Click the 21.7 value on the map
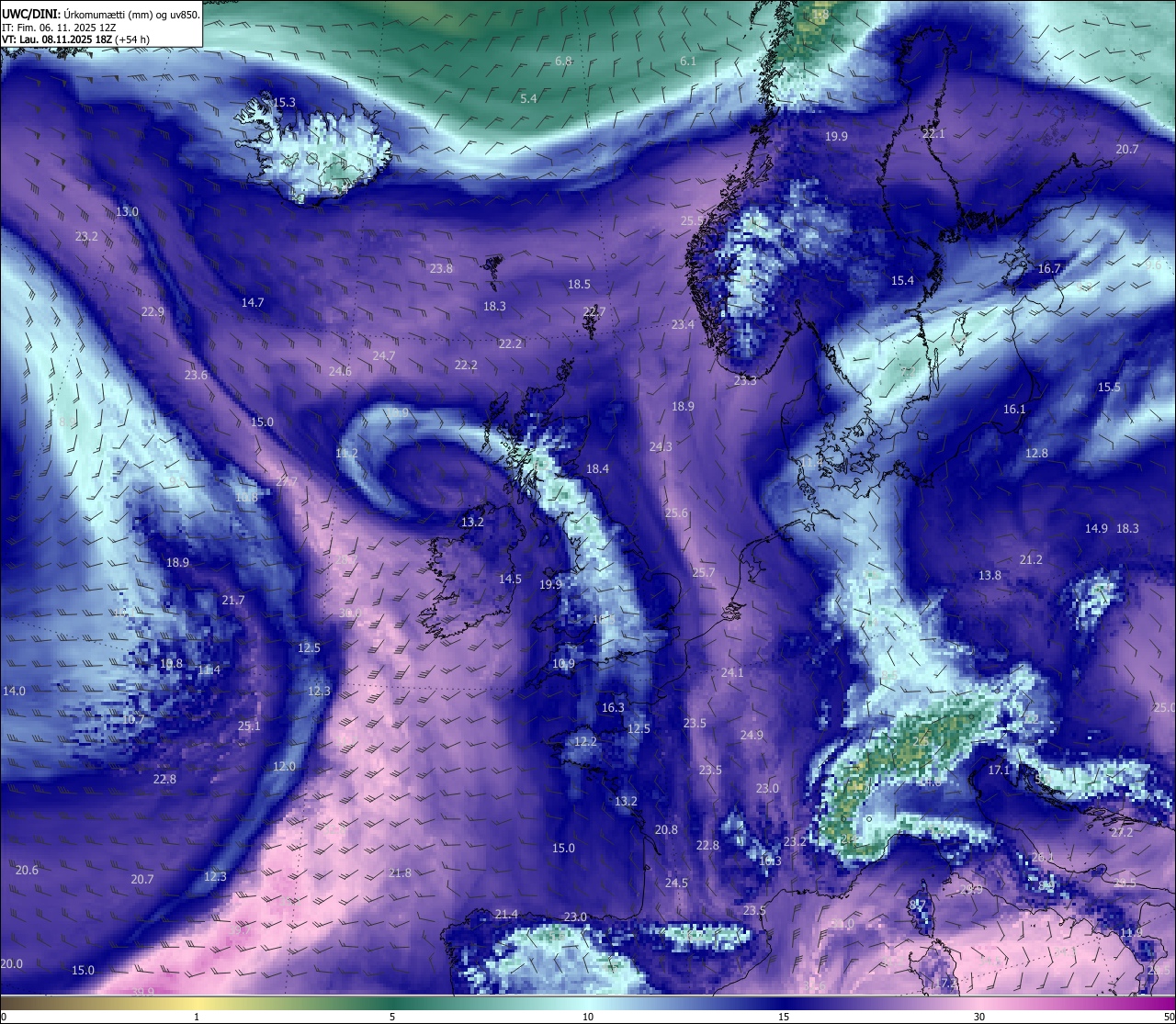This screenshot has height=1024, width=1176. click(233, 600)
